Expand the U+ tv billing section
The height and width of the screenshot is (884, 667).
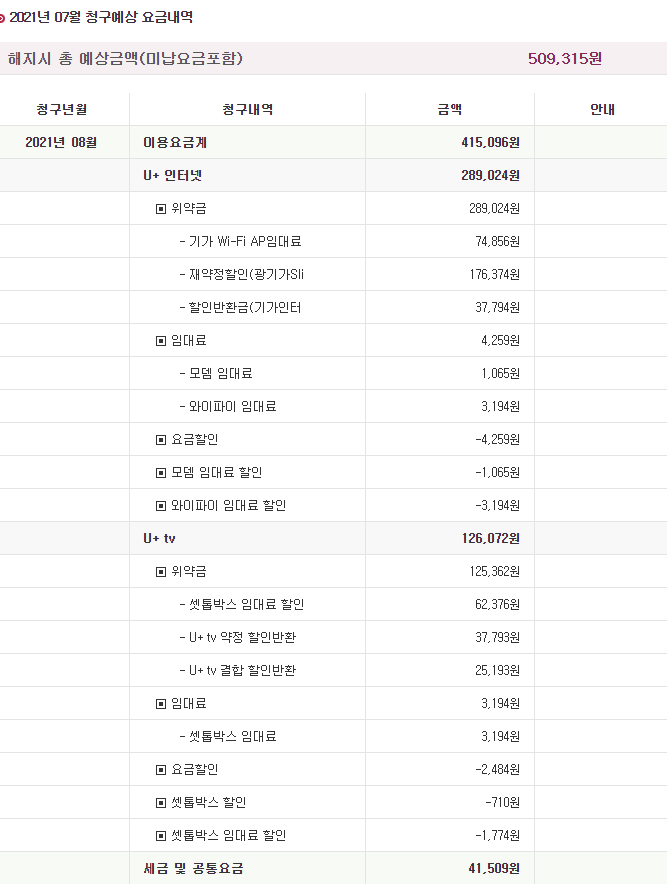tap(159, 538)
